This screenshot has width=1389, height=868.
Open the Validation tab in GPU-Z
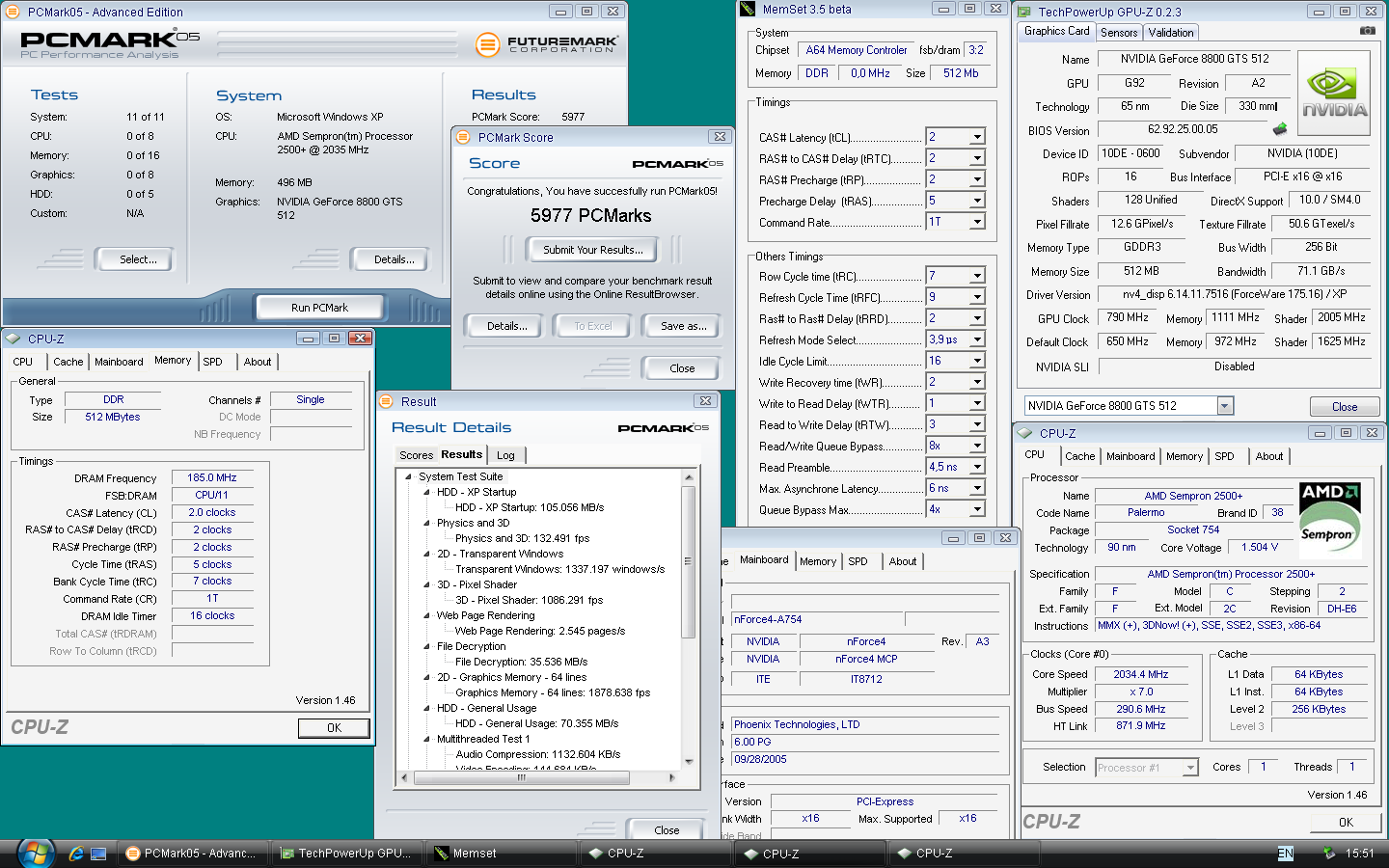point(1170,33)
